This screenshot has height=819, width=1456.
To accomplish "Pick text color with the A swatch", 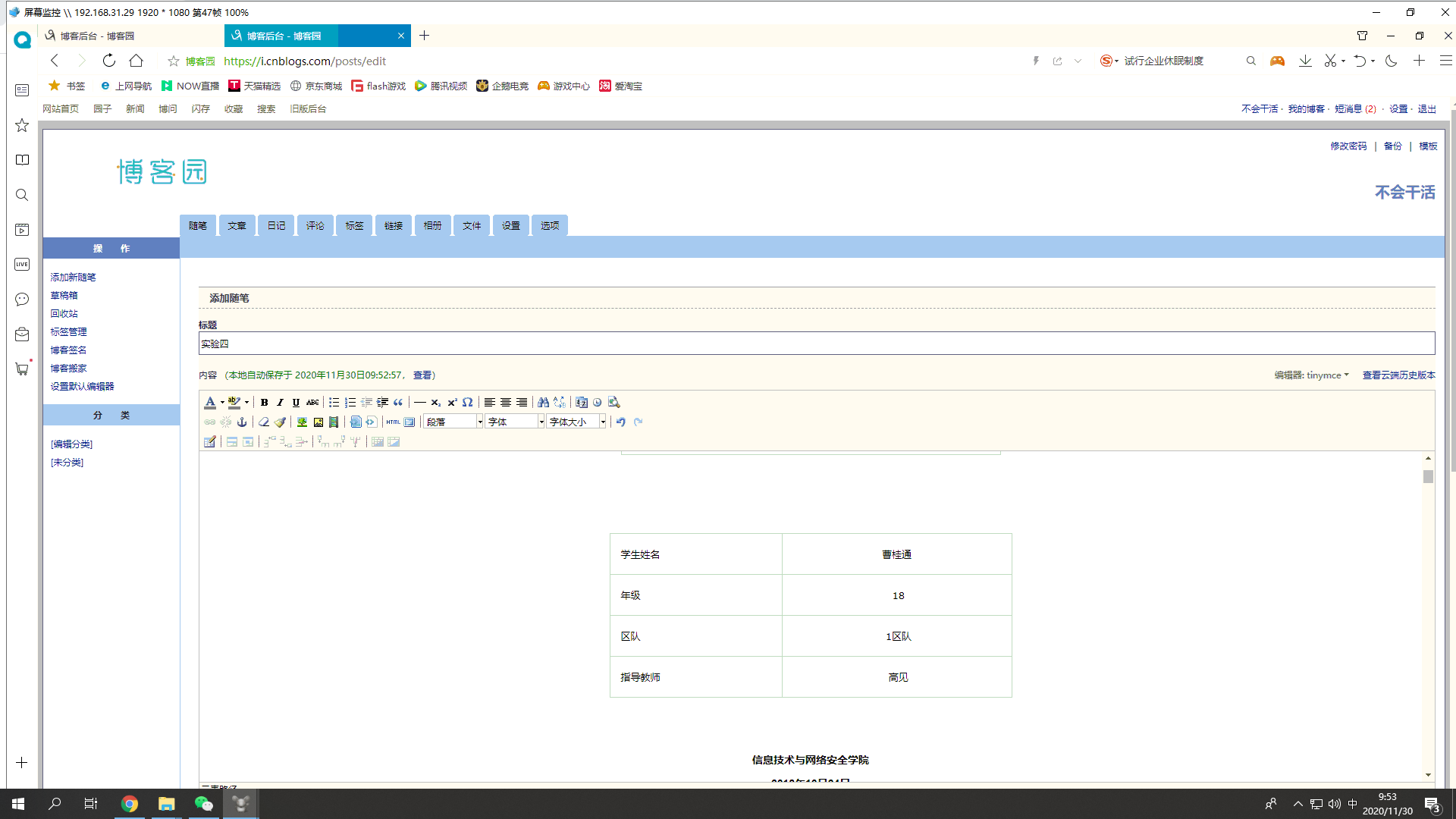I will [210, 403].
